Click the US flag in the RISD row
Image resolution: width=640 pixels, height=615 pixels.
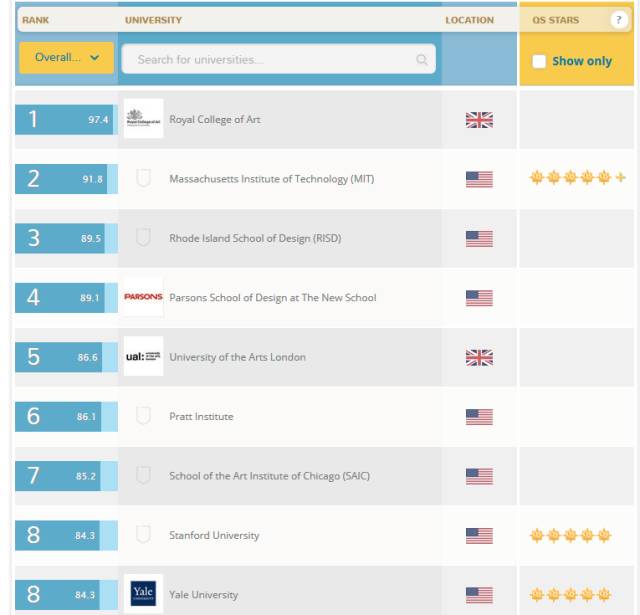point(479,239)
